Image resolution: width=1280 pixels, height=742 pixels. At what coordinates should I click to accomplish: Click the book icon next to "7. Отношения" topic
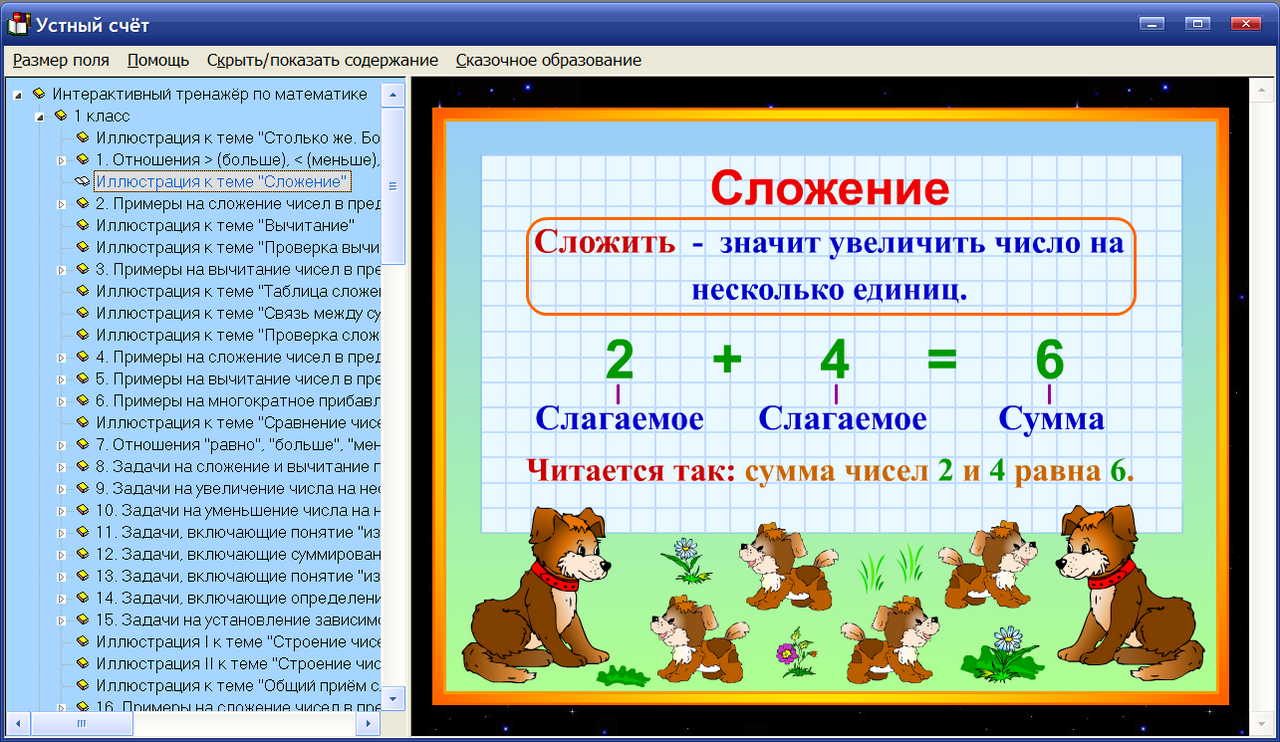pos(82,445)
